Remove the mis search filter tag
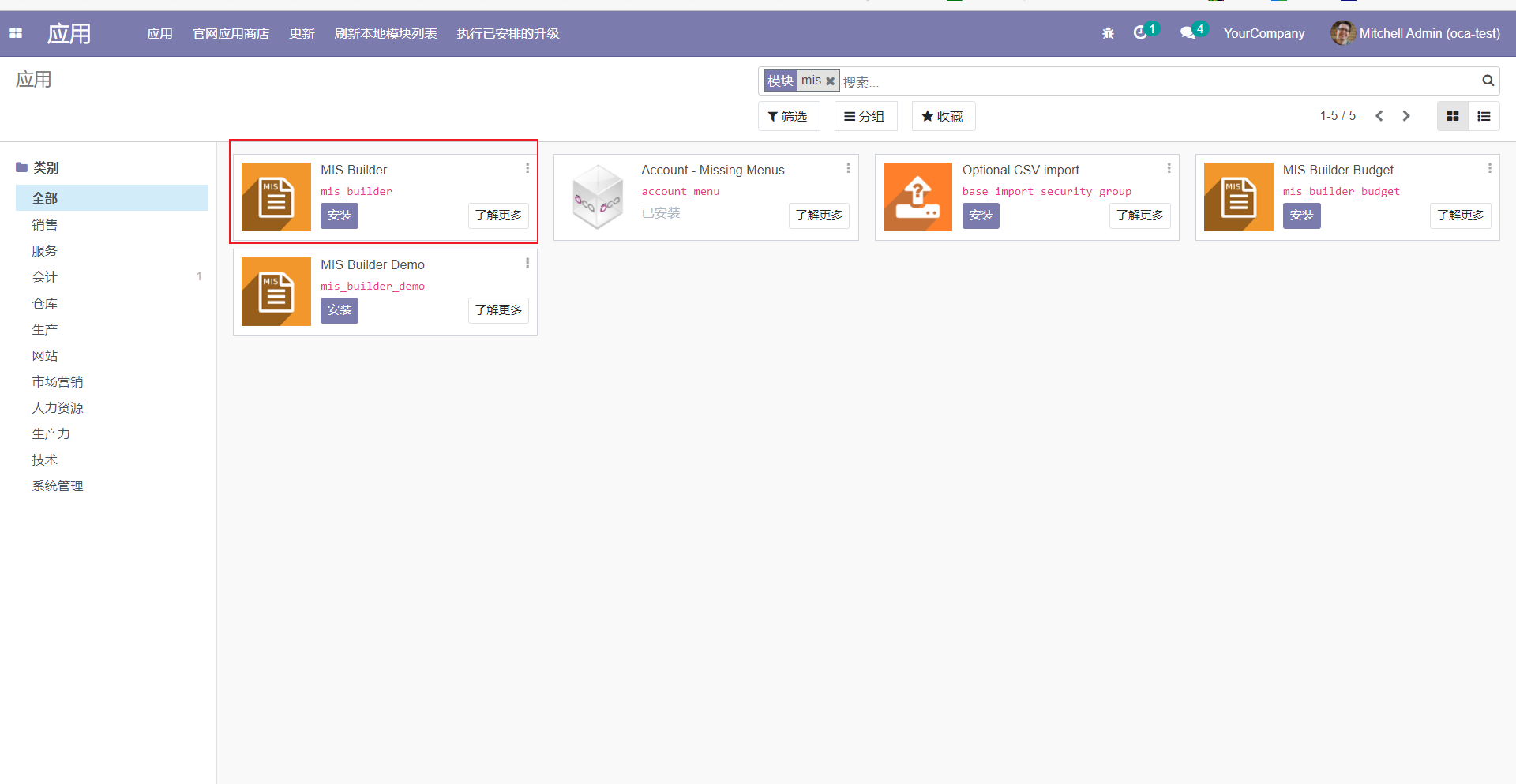1516x784 pixels. [830, 81]
